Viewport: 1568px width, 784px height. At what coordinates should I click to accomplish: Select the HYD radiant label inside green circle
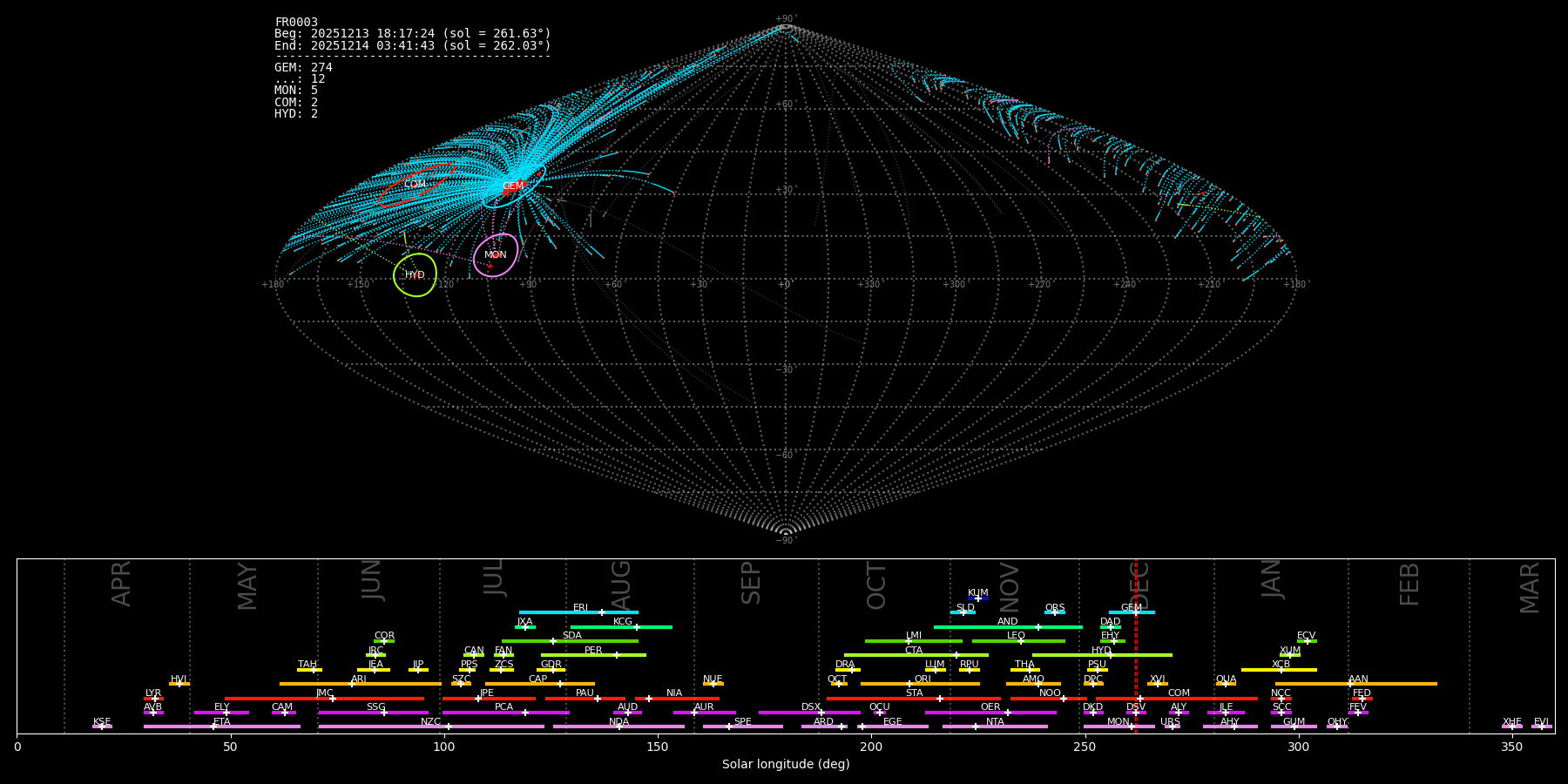[x=415, y=275]
